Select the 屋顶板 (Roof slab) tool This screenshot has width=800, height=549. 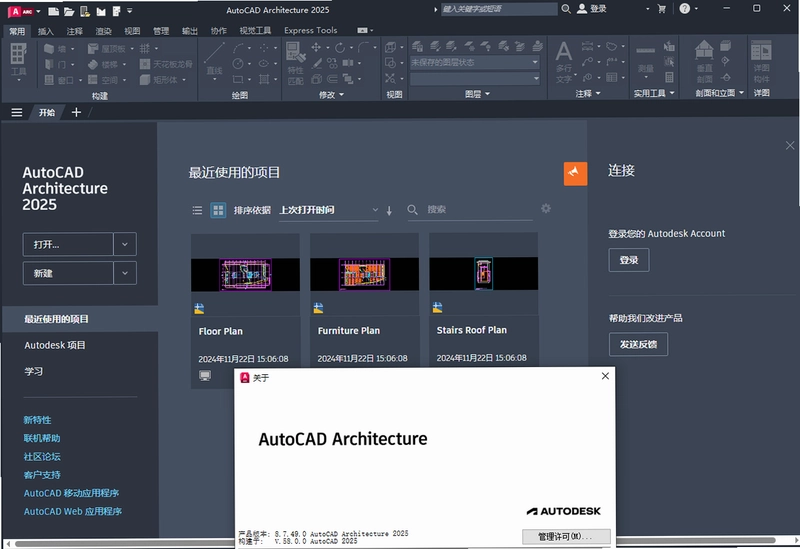107,49
